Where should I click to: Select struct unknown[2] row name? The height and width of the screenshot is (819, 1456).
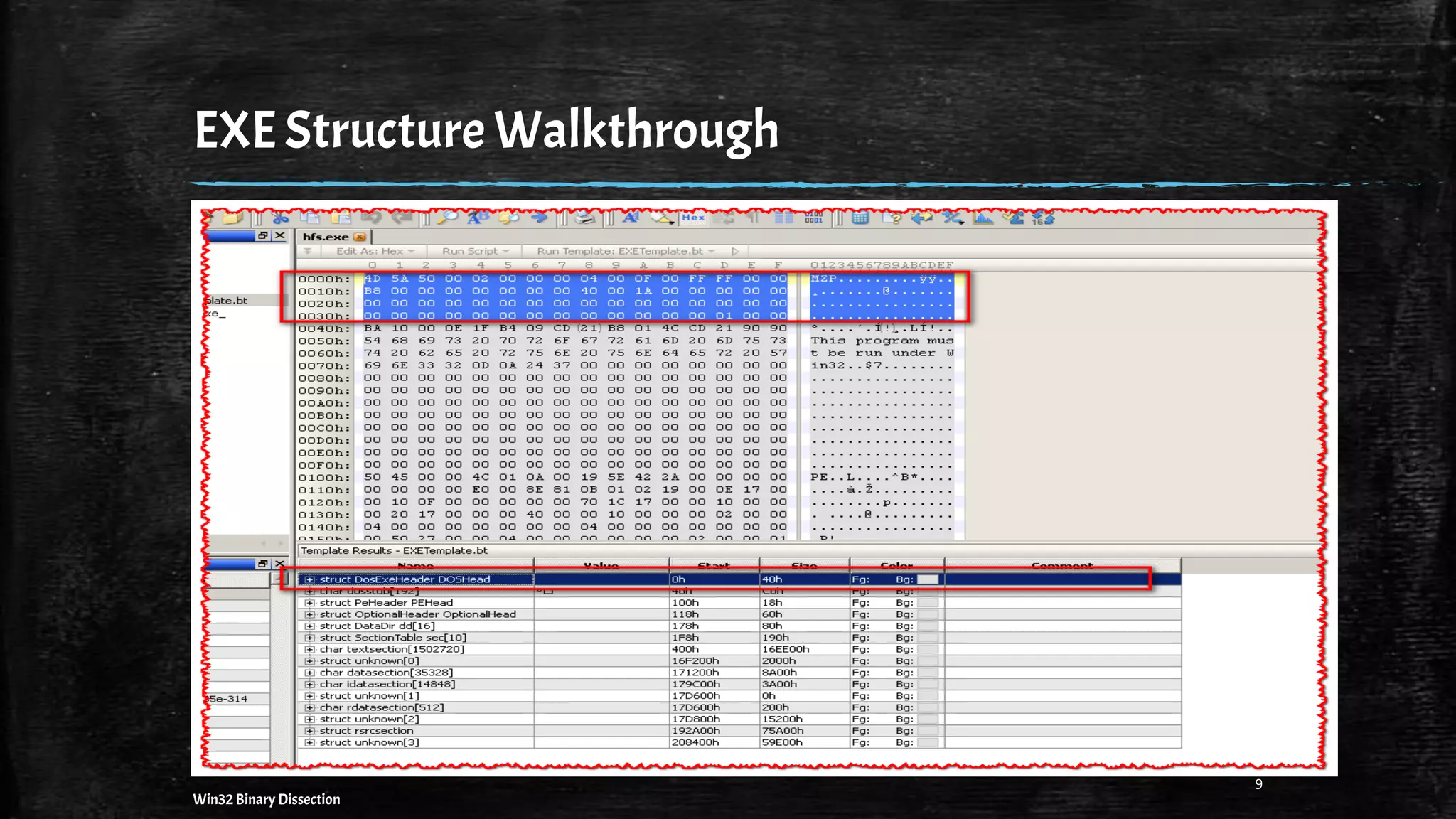369,719
